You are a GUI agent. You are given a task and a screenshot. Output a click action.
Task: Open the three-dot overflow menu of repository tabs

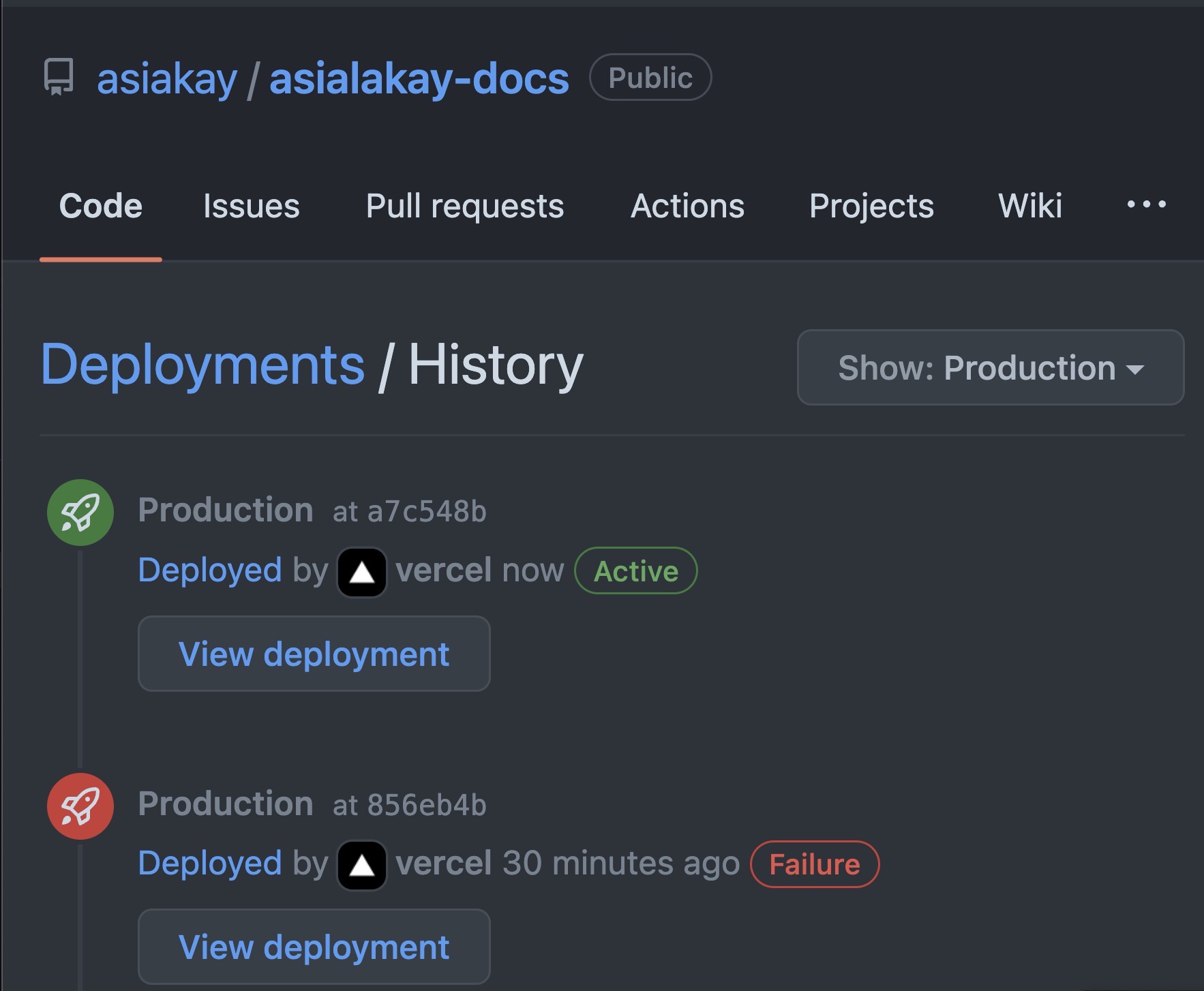(1146, 204)
